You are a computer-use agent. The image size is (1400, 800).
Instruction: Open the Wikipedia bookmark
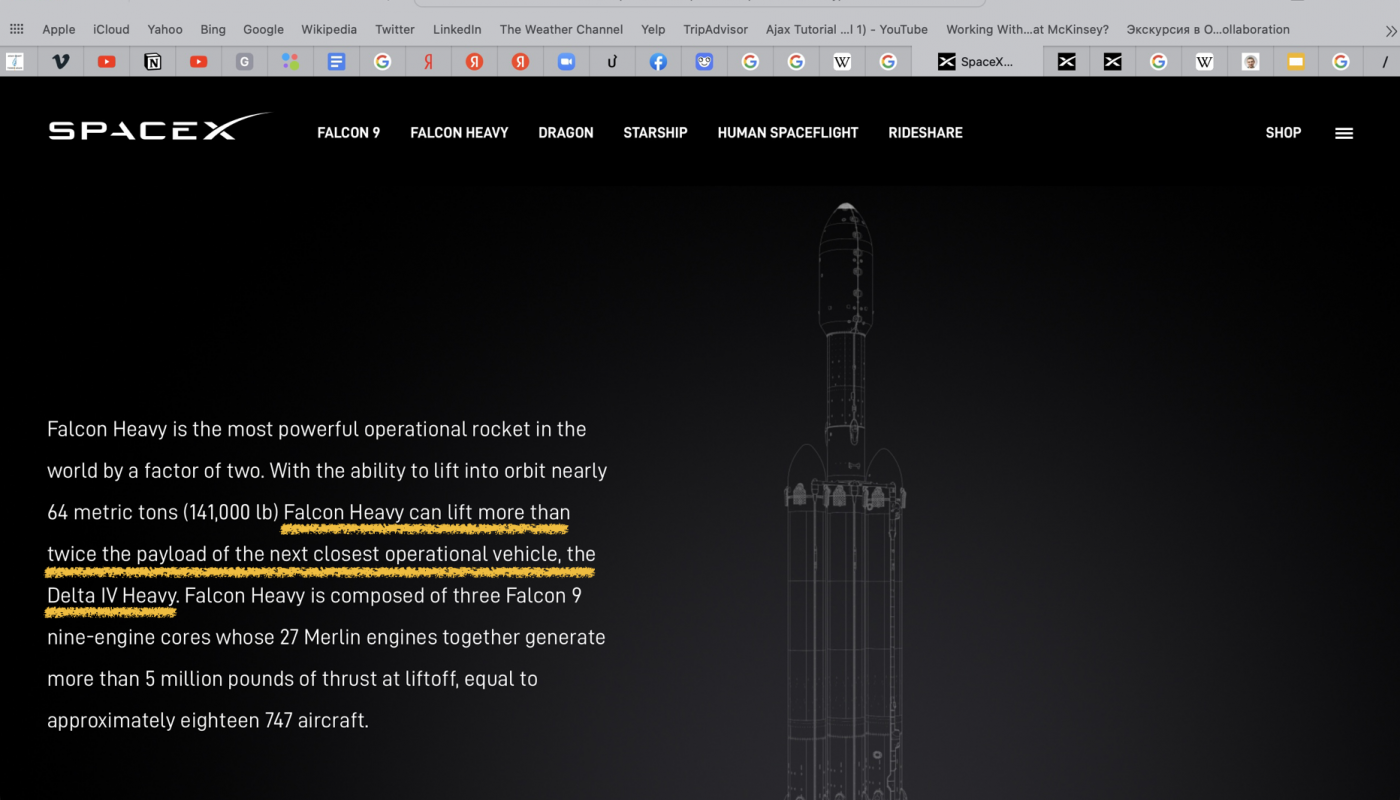329,30
